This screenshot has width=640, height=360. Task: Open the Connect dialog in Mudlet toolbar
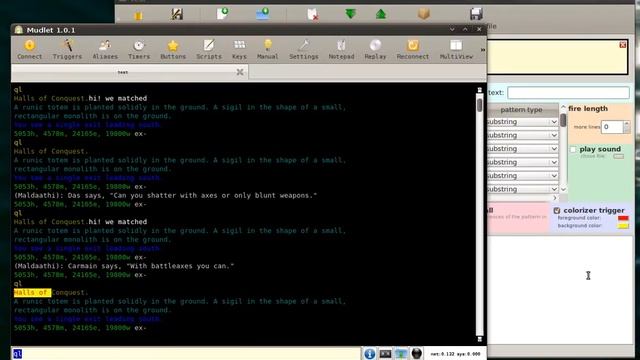(x=29, y=49)
